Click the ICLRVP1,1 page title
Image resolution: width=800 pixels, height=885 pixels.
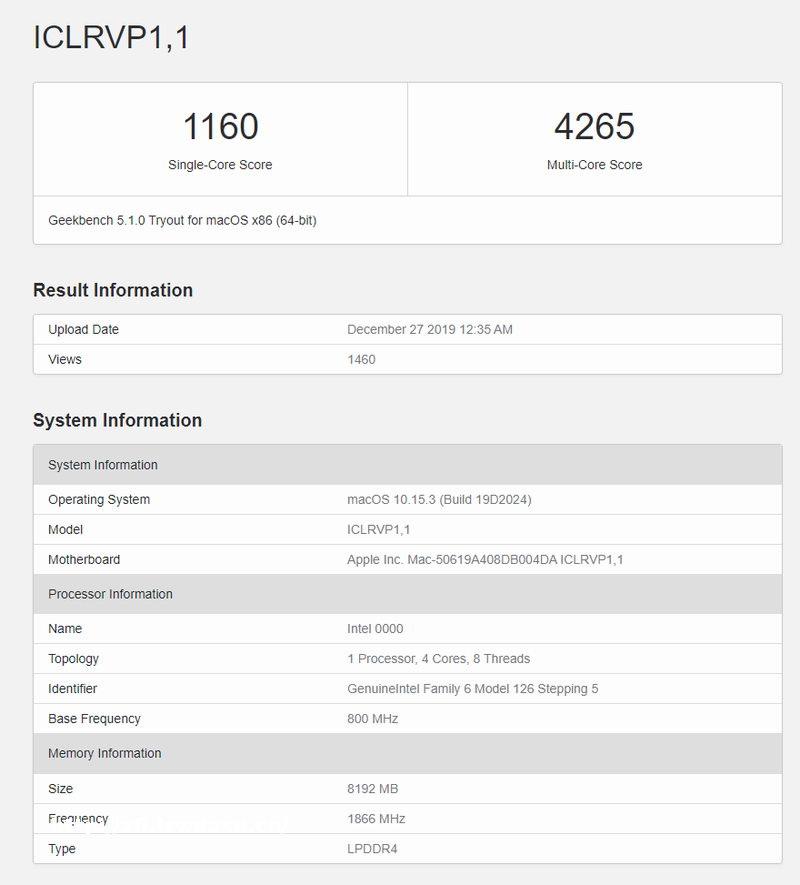point(112,37)
